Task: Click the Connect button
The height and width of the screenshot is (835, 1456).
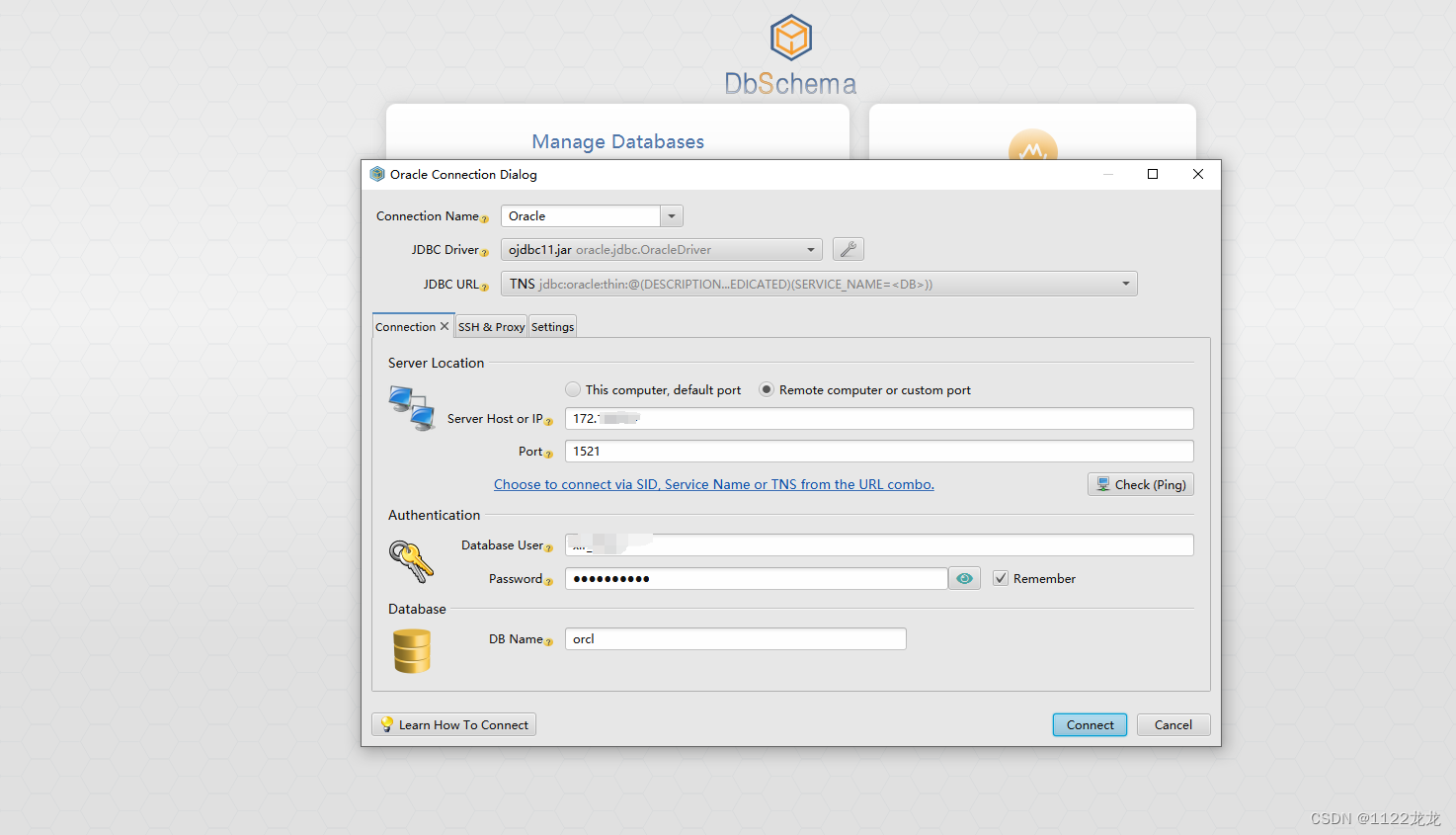Action: tap(1090, 724)
